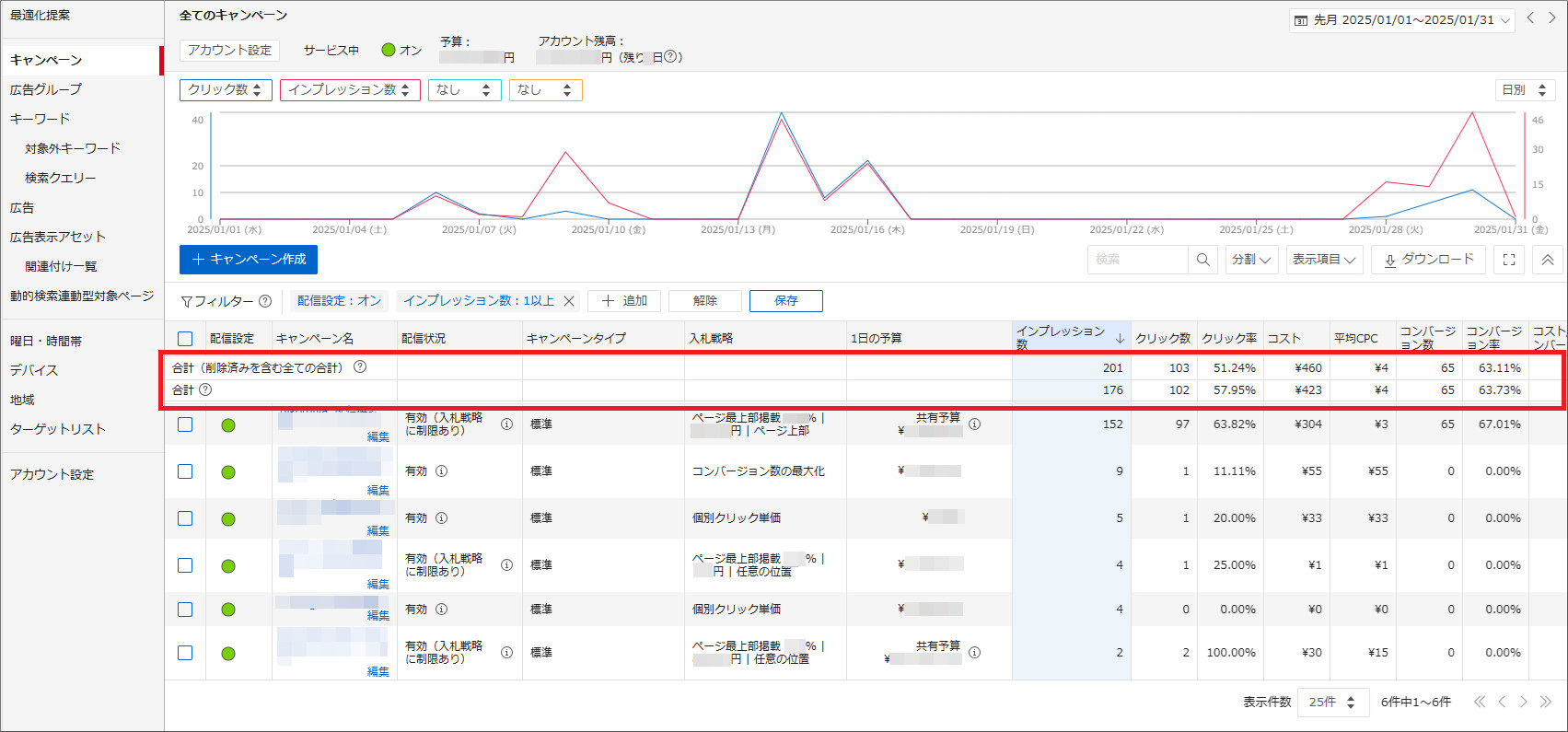Click the 解除 filter button
This screenshot has height=732, width=1568.
705,301
